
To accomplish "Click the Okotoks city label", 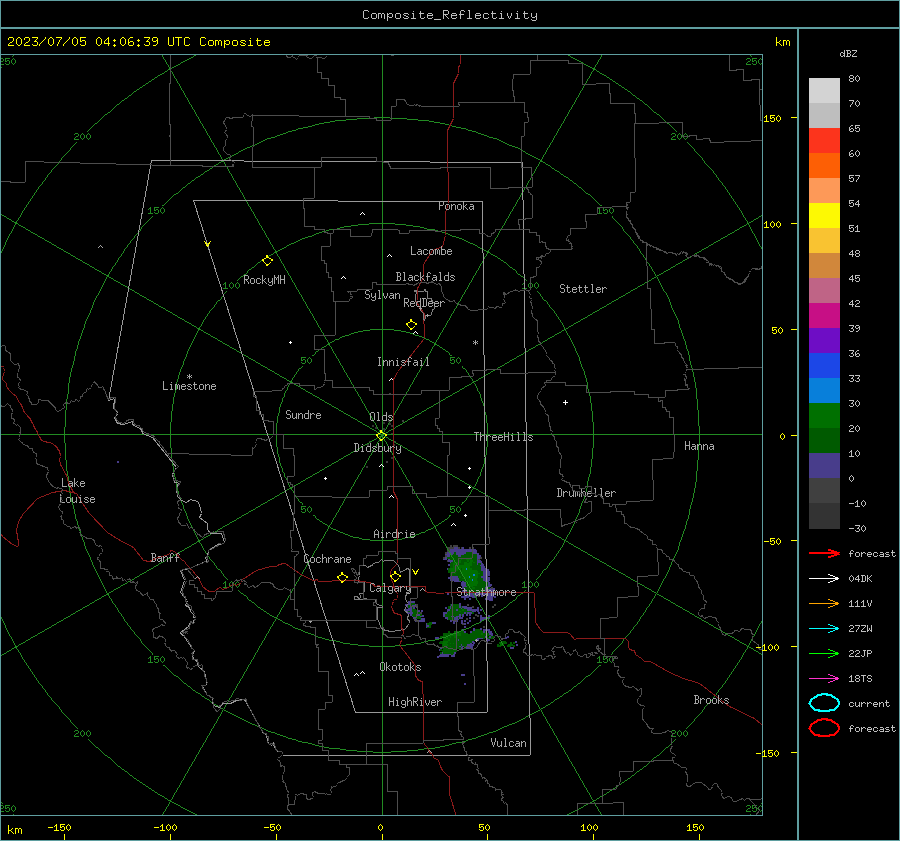I will [400, 667].
